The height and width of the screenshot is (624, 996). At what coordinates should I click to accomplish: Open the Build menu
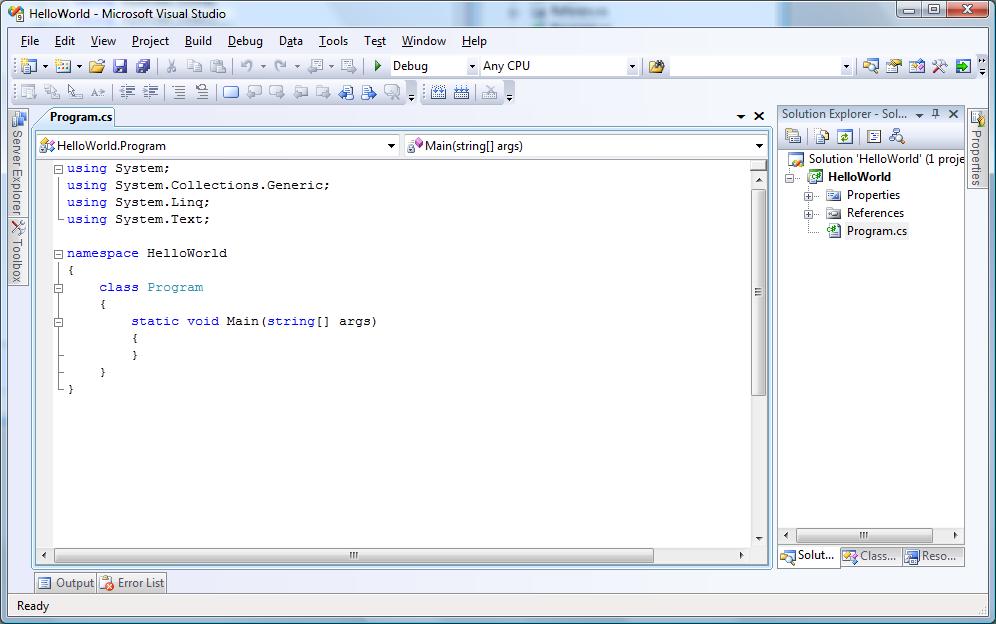[x=198, y=41]
